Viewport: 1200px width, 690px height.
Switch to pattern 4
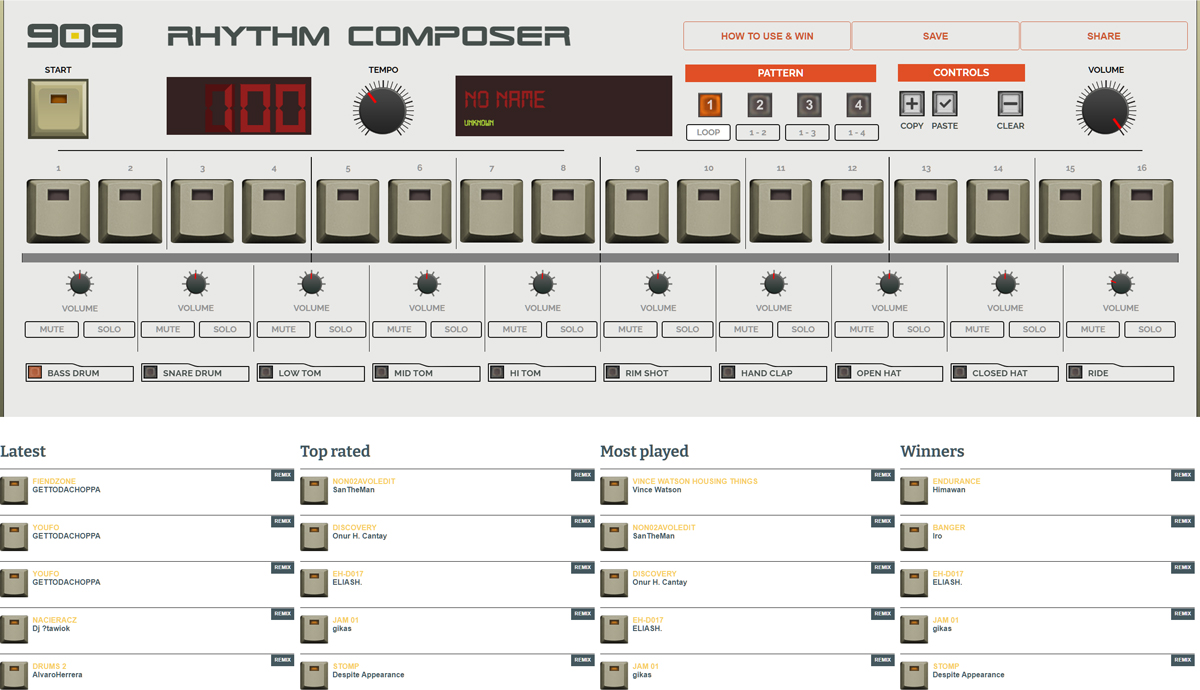coord(856,104)
